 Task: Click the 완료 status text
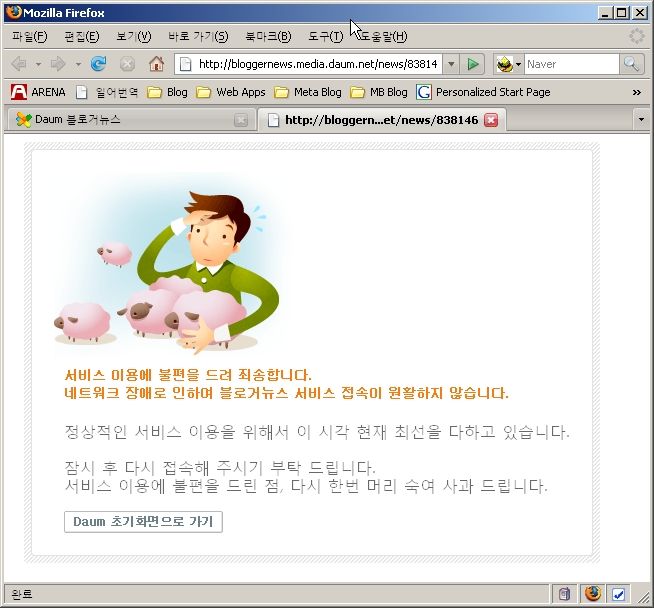pyautogui.click(x=21, y=594)
